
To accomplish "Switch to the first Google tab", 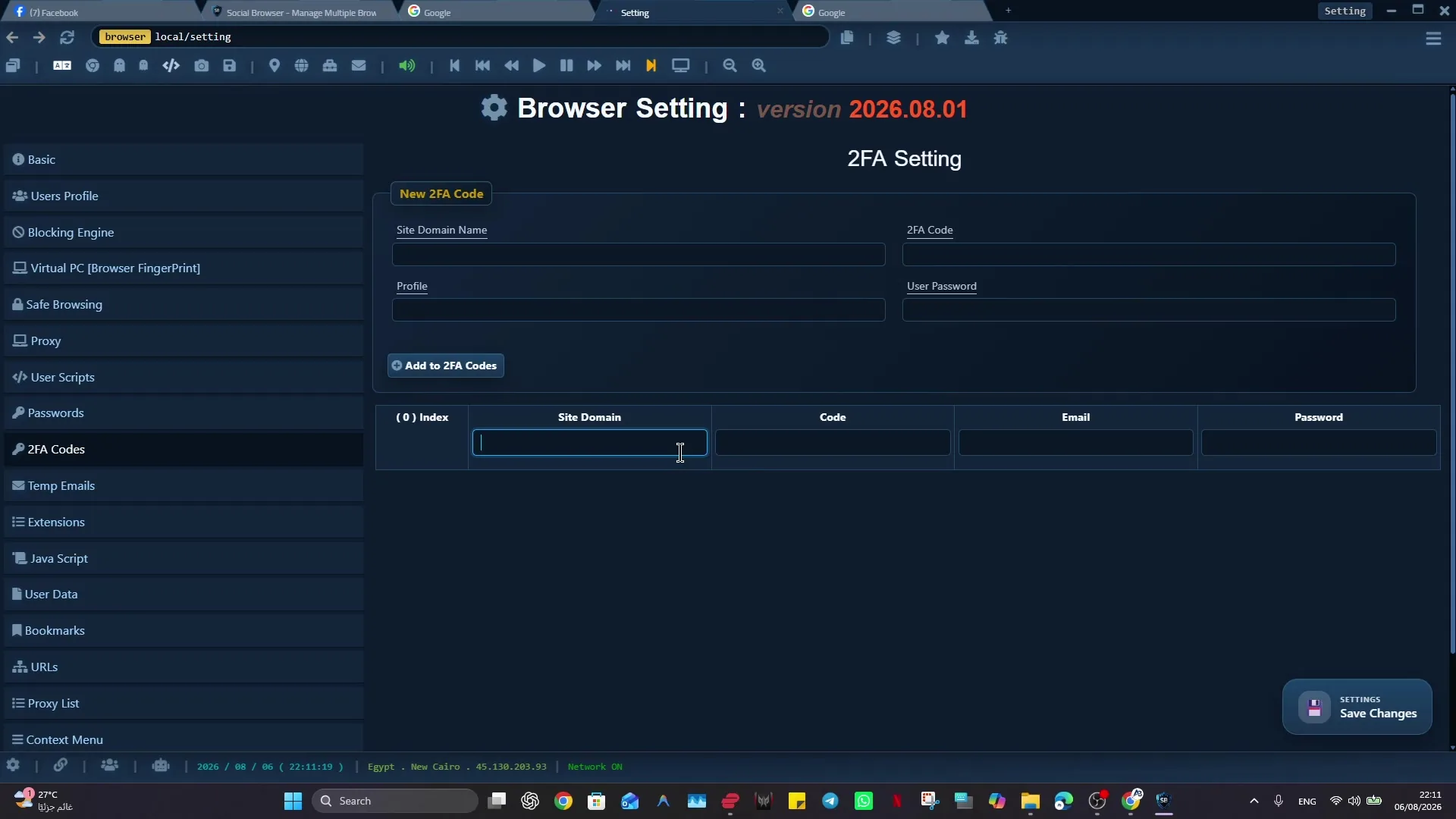I will point(497,12).
